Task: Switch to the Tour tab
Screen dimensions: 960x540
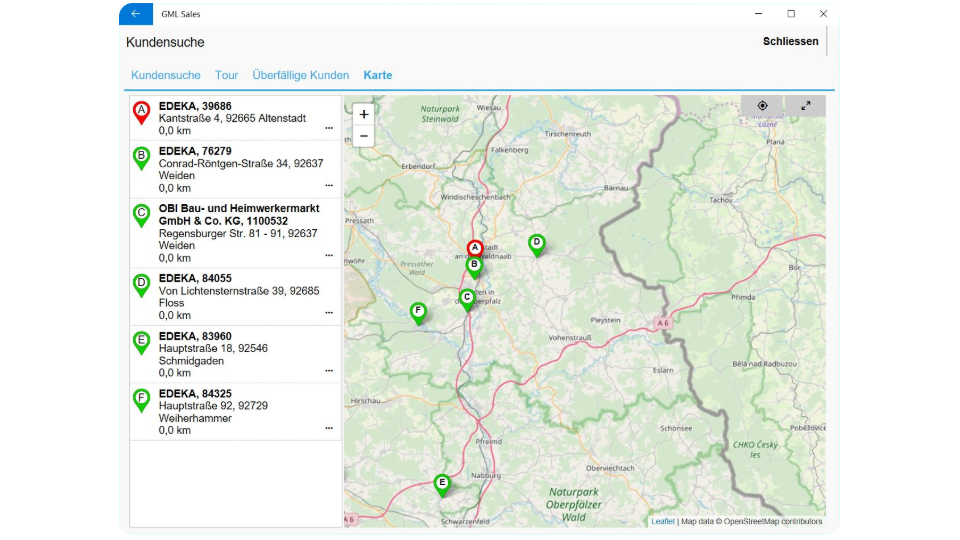Action: pyautogui.click(x=227, y=75)
